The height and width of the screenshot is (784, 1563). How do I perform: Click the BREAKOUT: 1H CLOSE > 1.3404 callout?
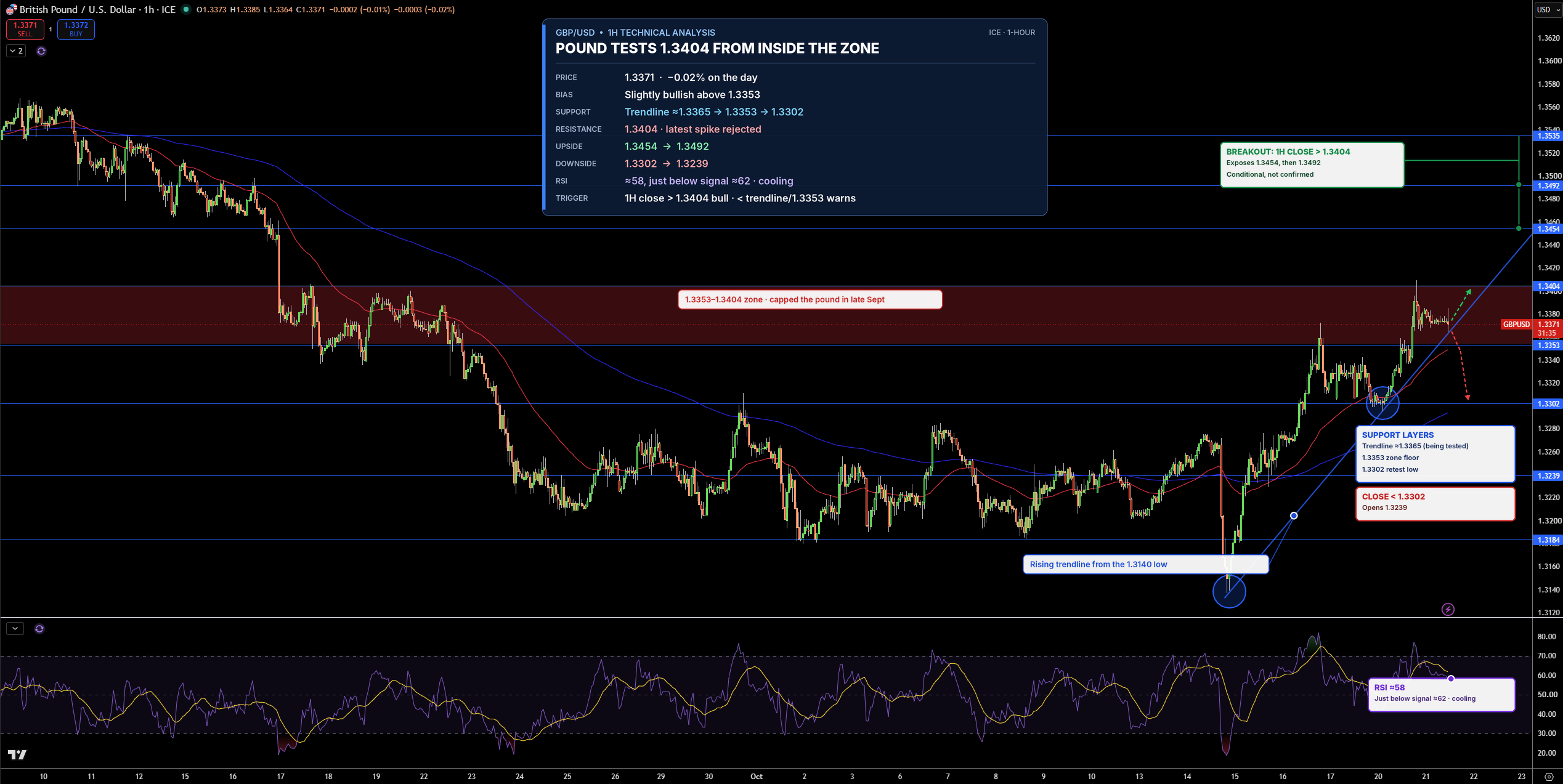(1312, 164)
